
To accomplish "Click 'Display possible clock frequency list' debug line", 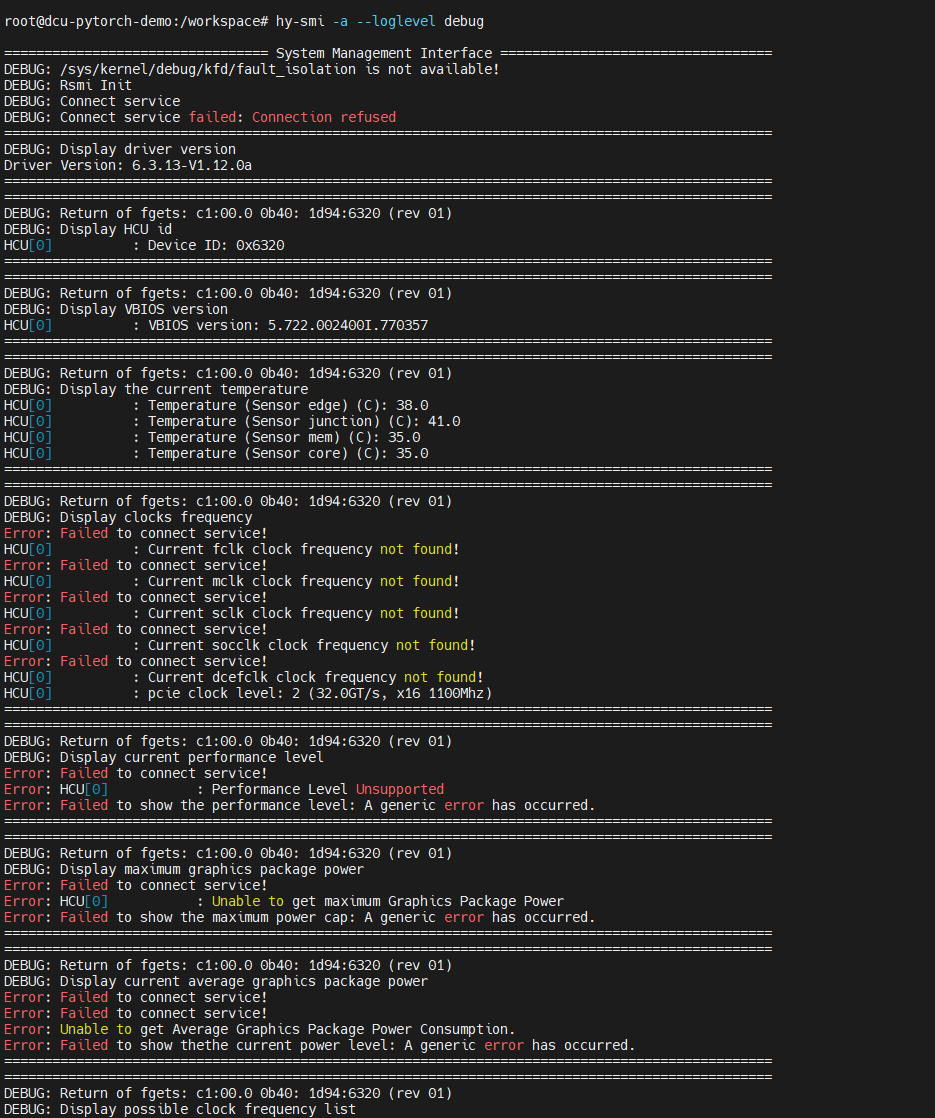I will click(x=180, y=1109).
